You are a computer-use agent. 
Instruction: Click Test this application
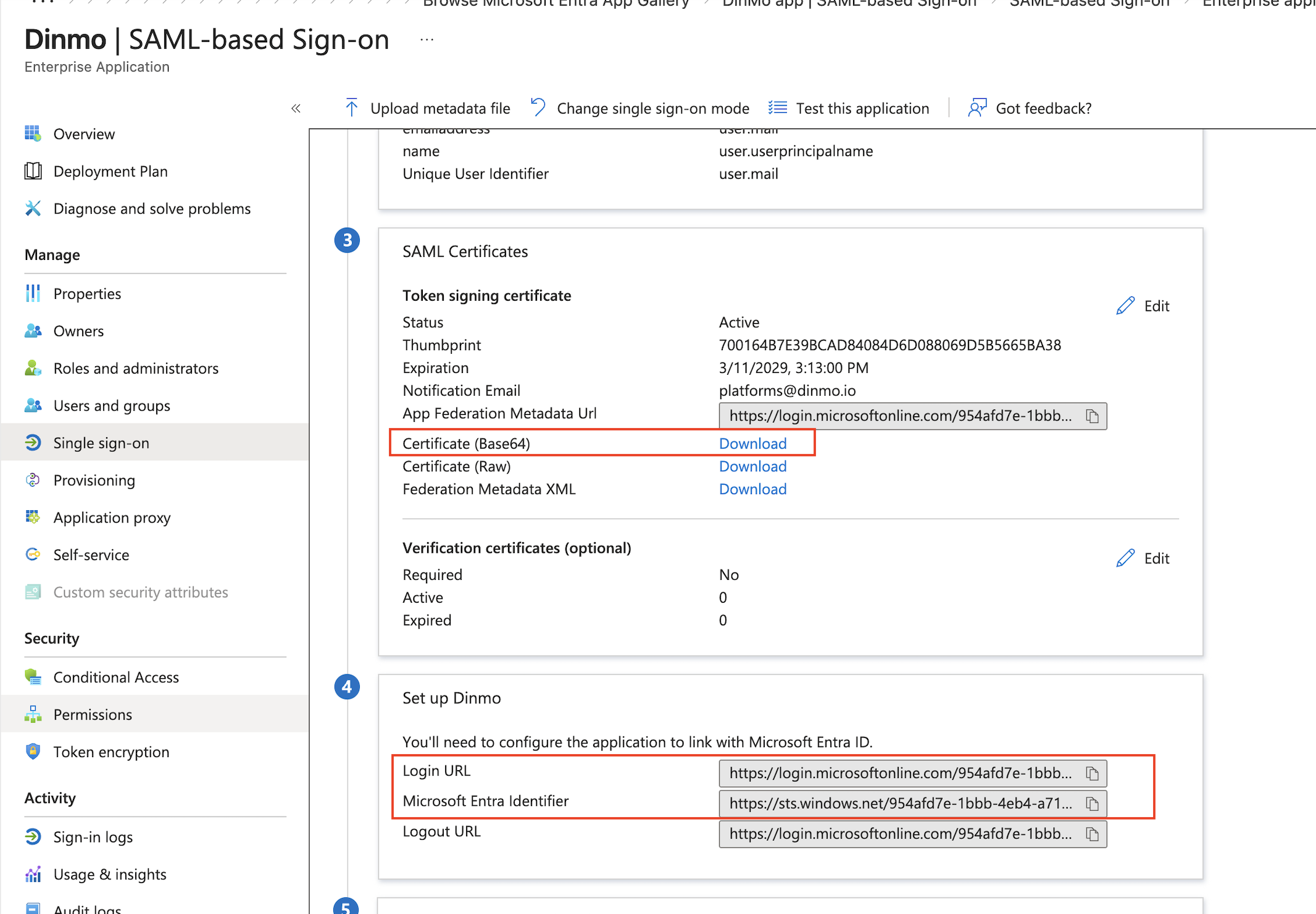tap(862, 108)
